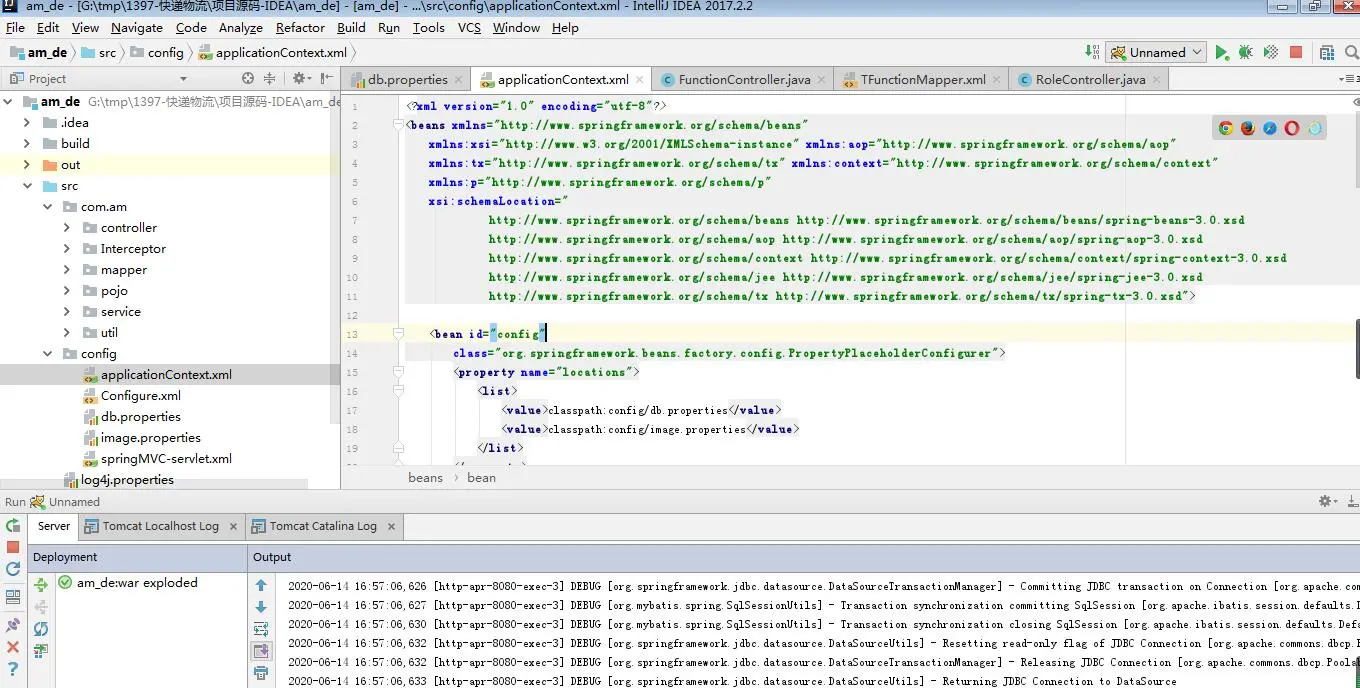Toggle soft-wrap in the Output console

(261, 629)
